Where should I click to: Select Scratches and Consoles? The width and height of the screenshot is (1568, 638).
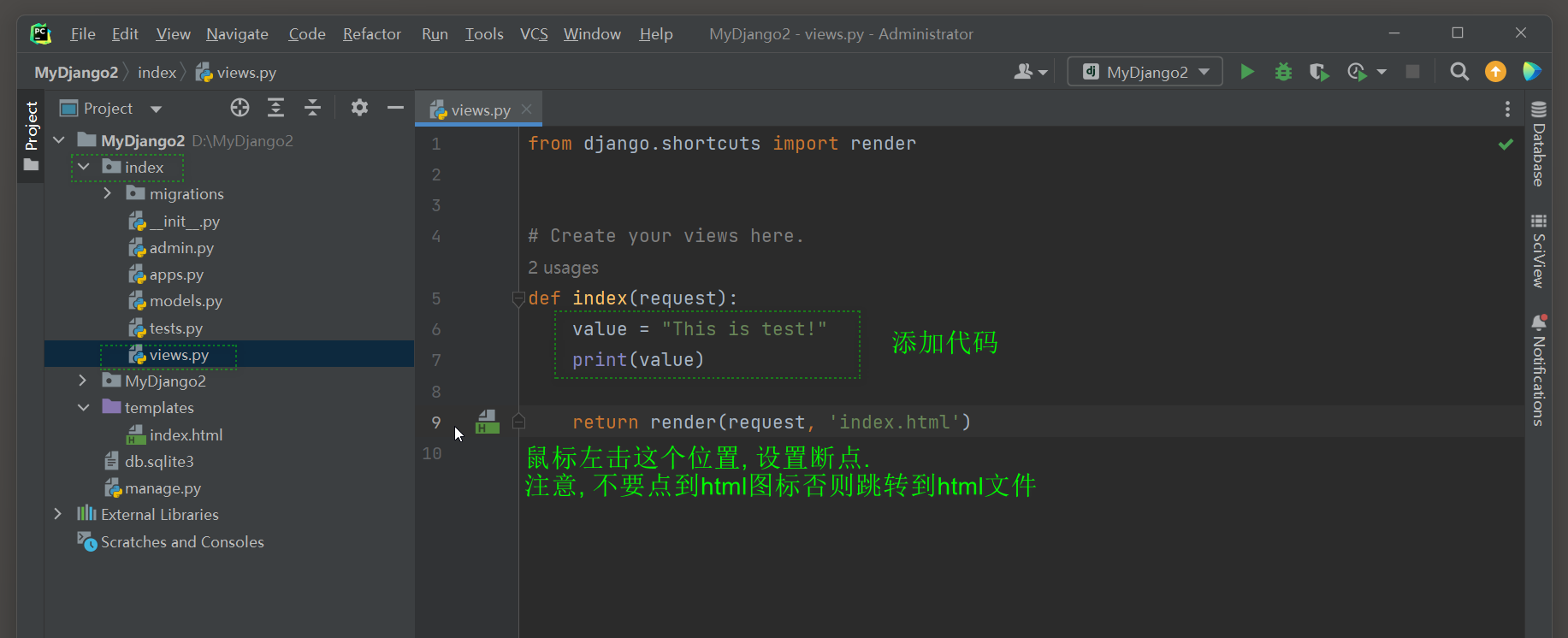(x=170, y=542)
